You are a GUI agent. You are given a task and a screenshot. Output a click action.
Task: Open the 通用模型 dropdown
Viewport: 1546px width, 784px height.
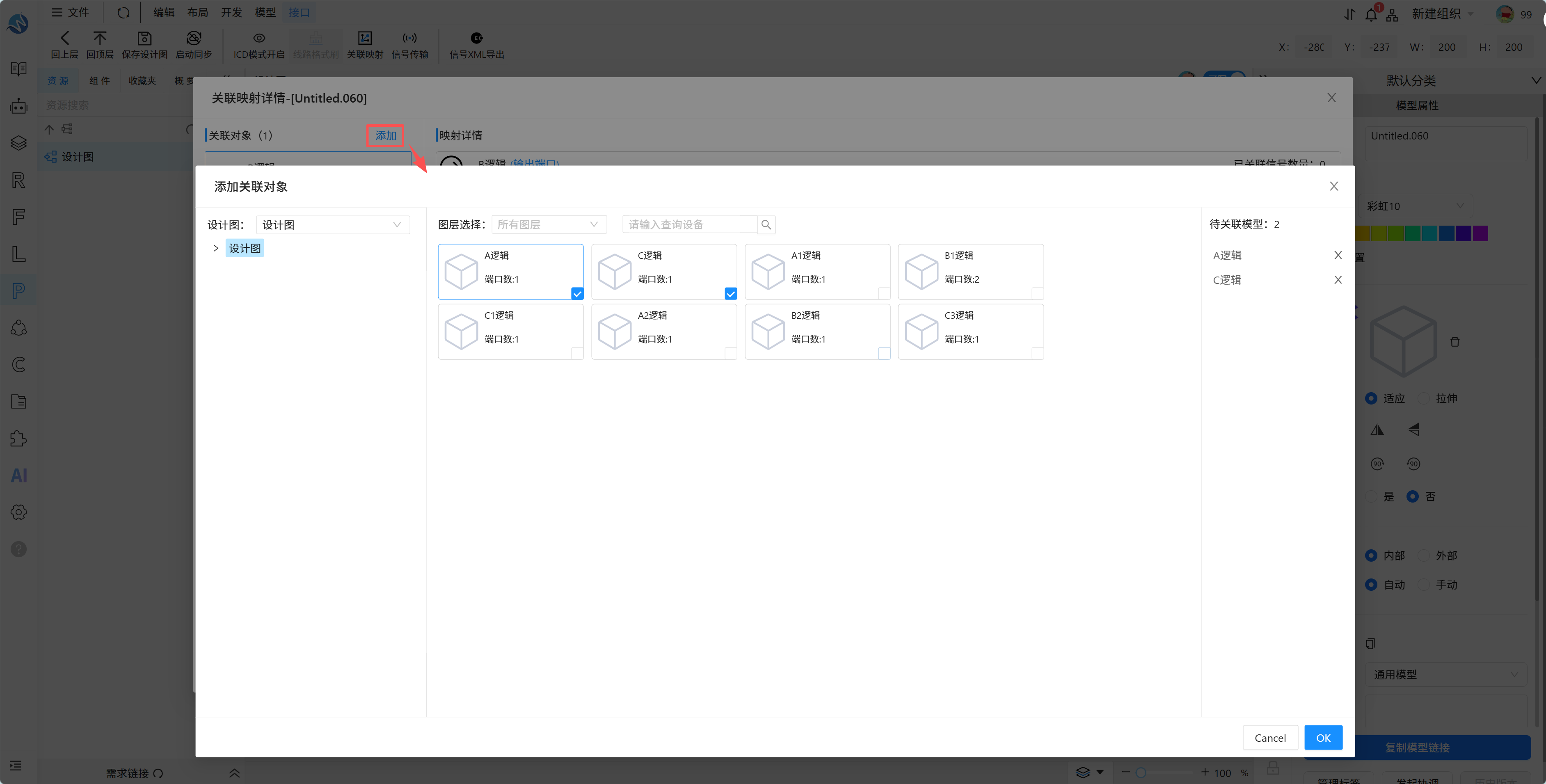[1446, 674]
